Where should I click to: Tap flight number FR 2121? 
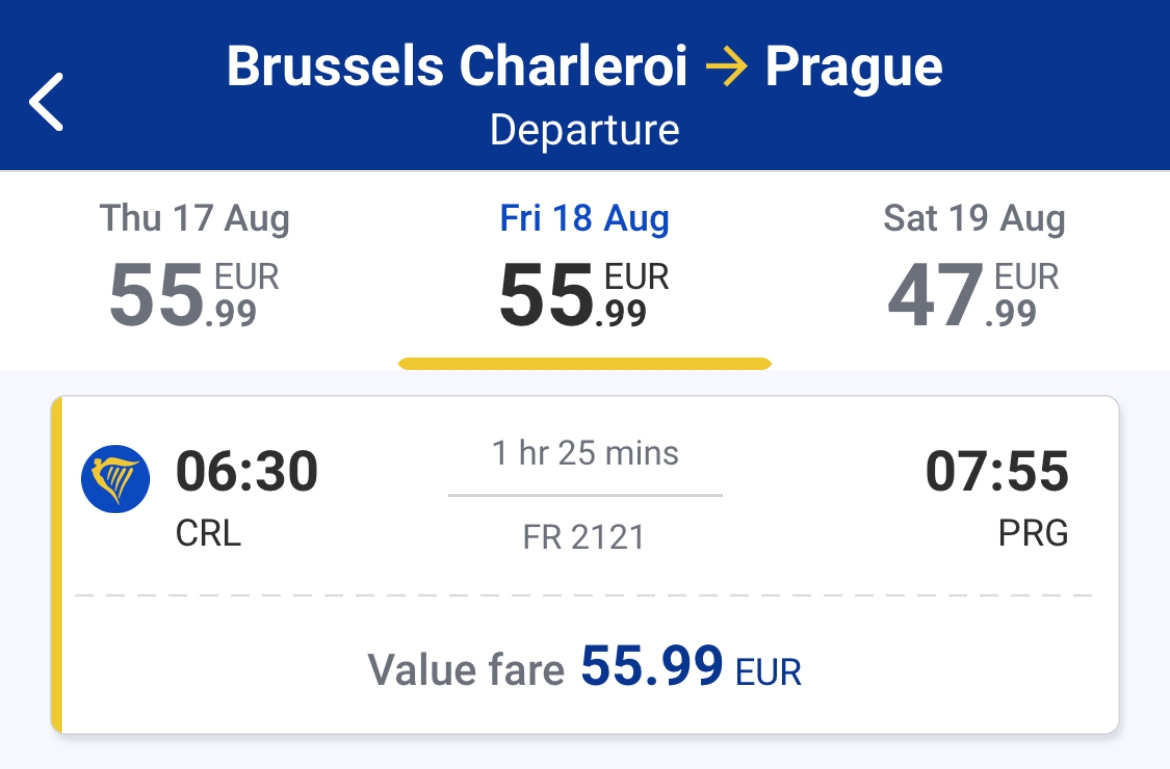[x=584, y=537]
